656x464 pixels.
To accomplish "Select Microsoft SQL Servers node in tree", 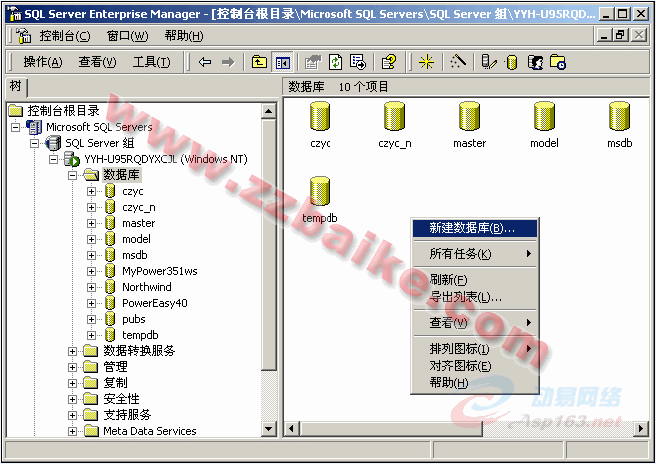I will pos(99,127).
